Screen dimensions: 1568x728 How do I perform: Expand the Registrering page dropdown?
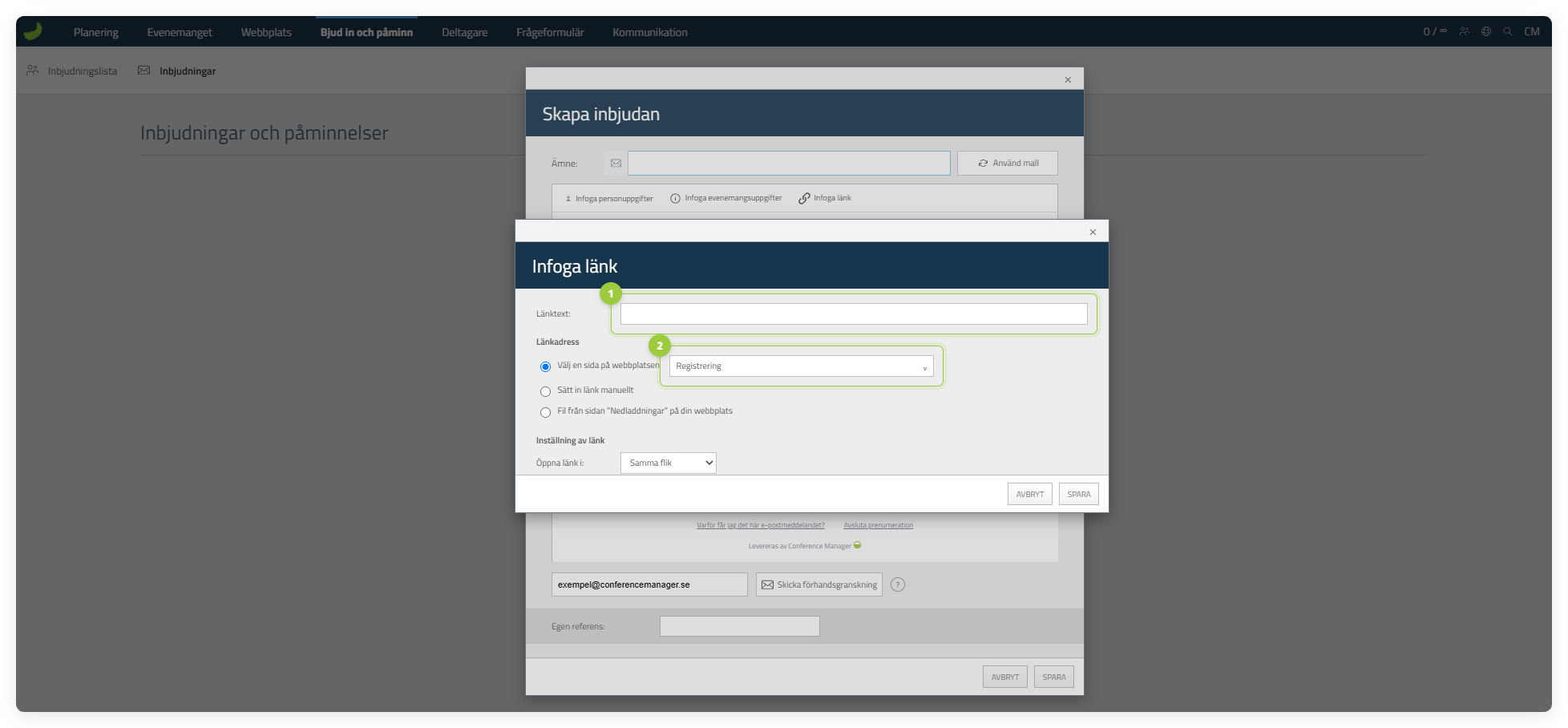[802, 366]
